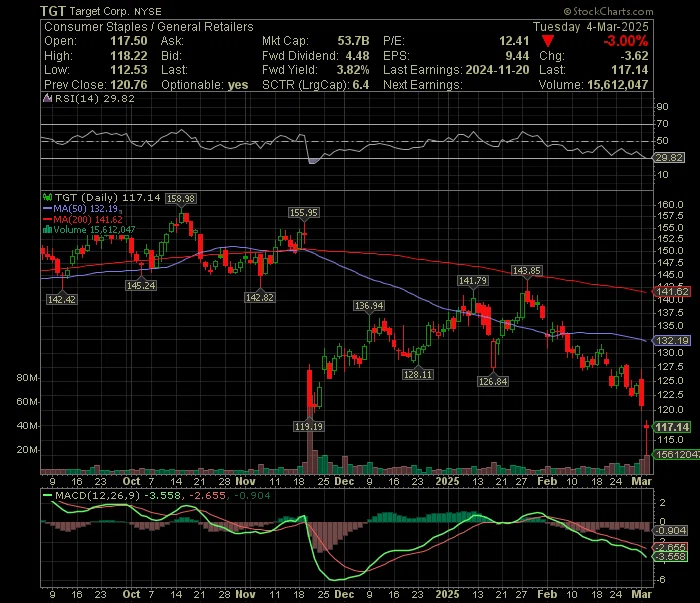Click the red MA(200) legend line
Image resolution: width=700 pixels, height=603 pixels.
pyautogui.click(x=47, y=219)
